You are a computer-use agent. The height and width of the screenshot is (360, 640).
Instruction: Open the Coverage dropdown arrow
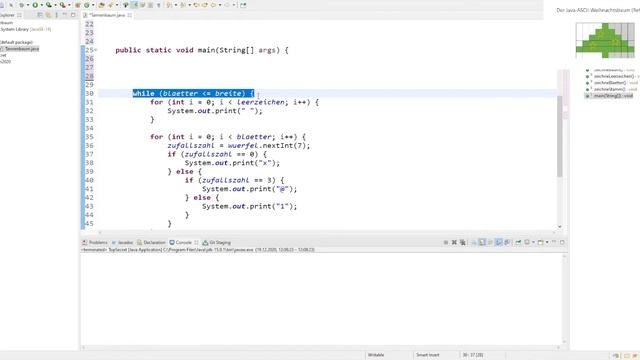pos(56,5)
